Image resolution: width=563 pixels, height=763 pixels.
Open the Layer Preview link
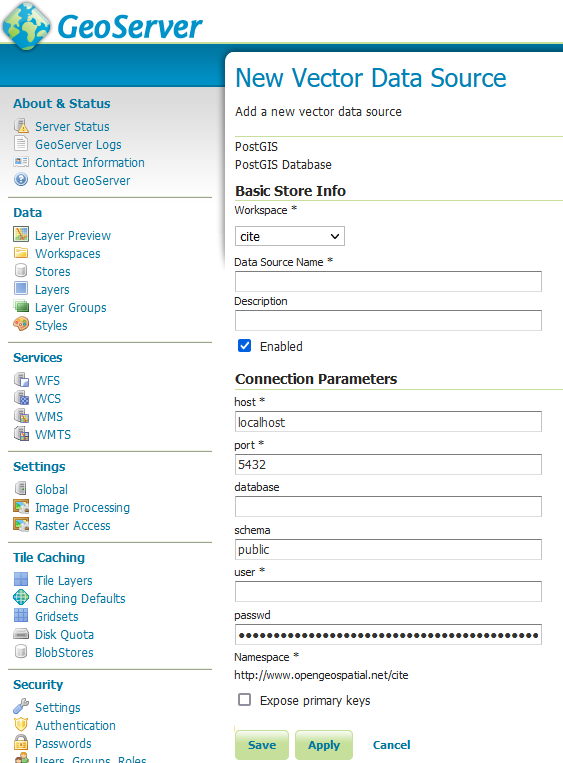pos(73,236)
